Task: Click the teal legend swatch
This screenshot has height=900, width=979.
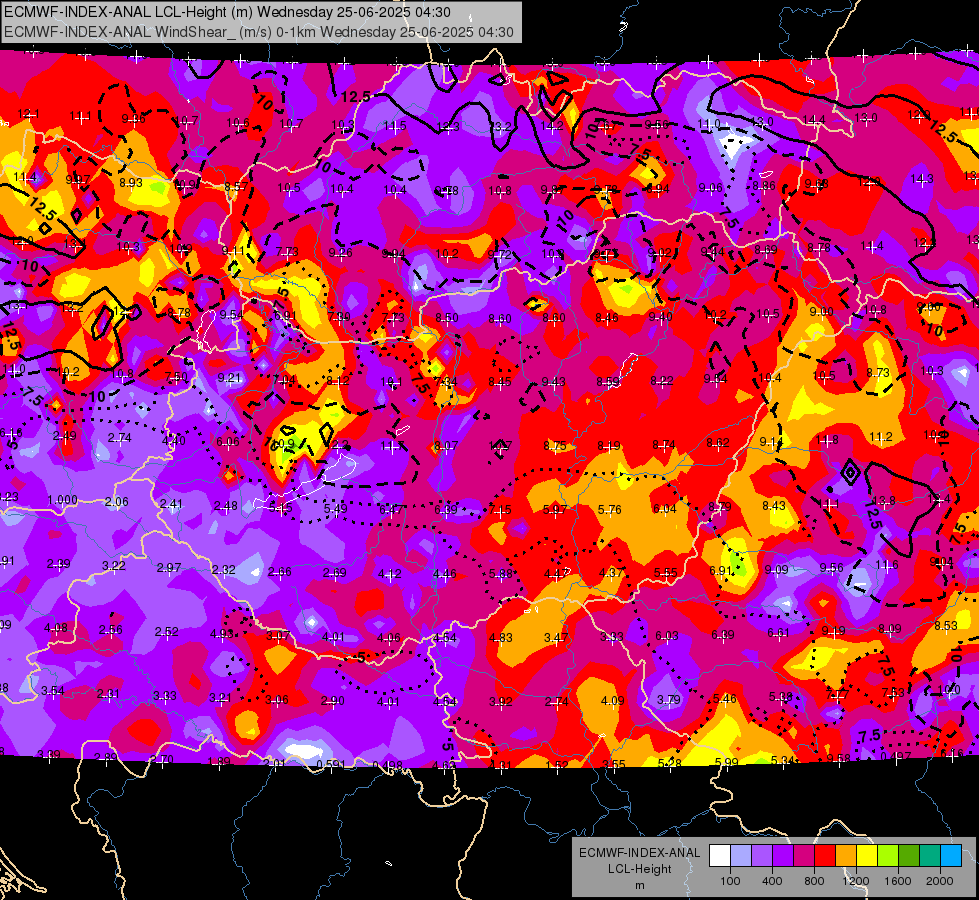Action: coord(930,856)
